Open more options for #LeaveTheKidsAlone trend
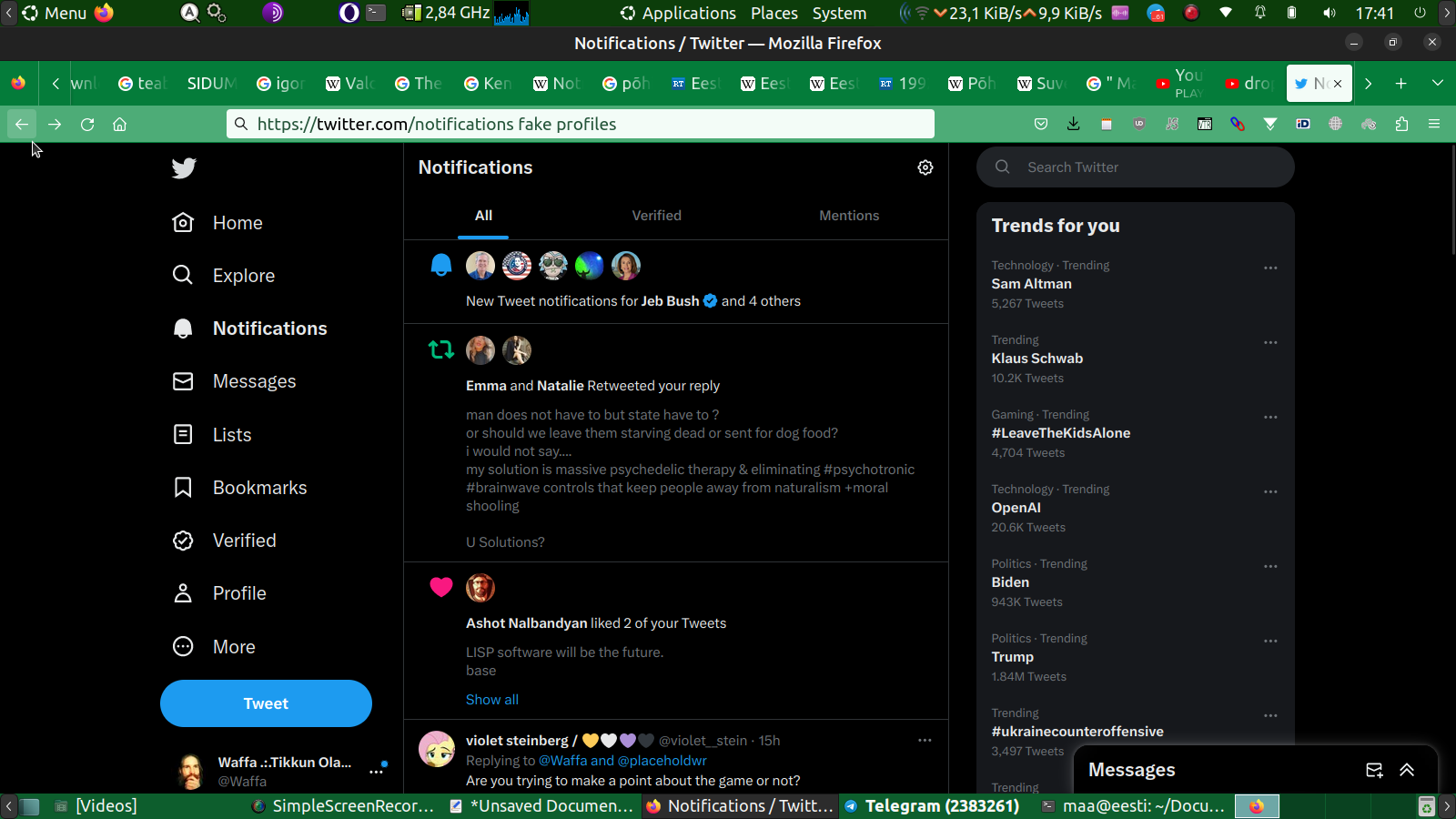 pos(1270,417)
